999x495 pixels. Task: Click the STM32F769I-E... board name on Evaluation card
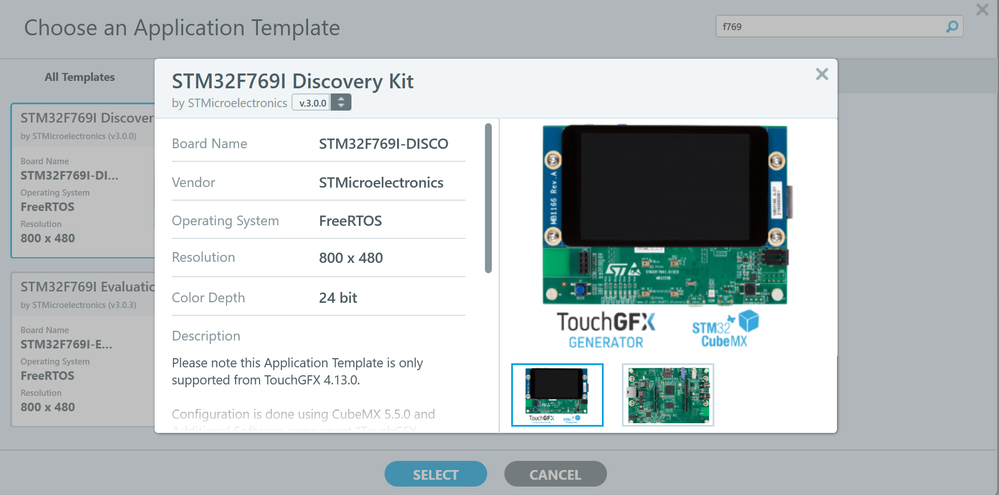click(x=66, y=345)
